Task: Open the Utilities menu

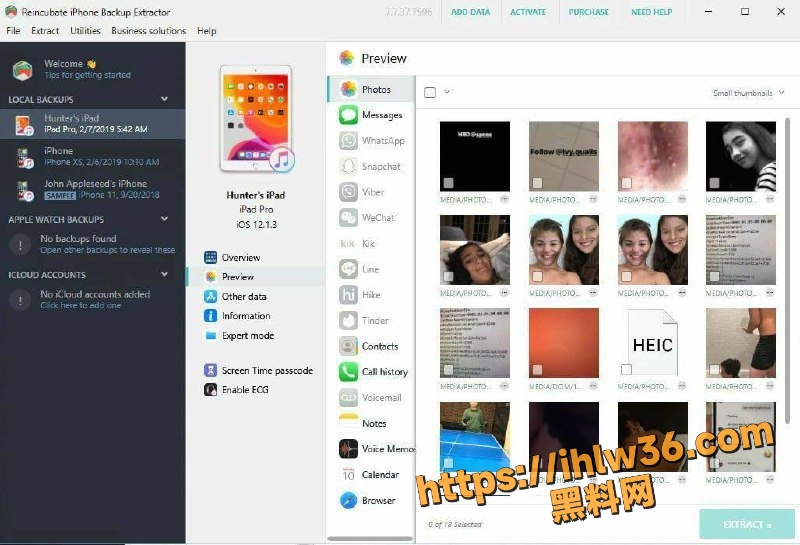Action: pyautogui.click(x=85, y=31)
